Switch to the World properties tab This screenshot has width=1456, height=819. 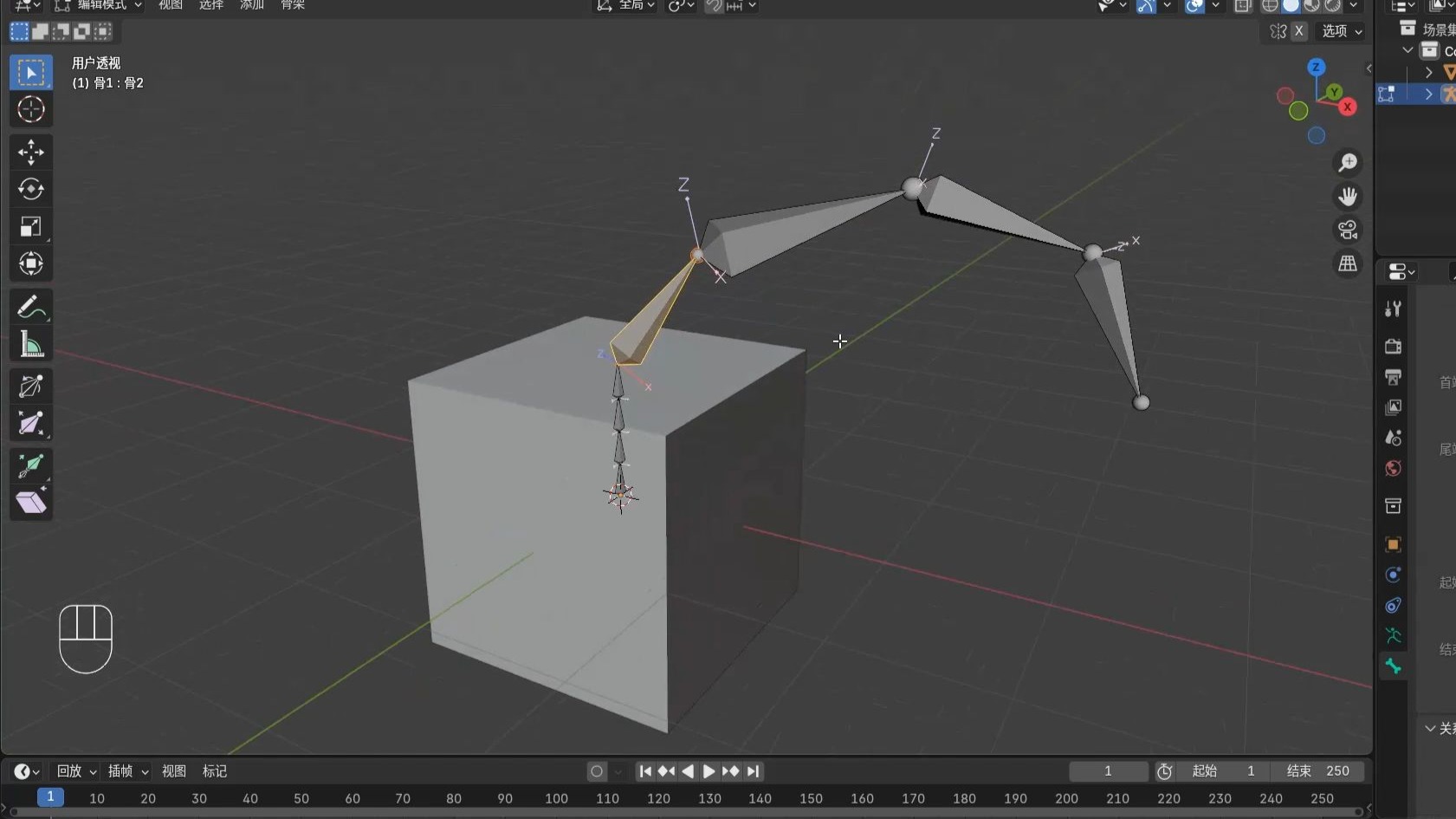click(x=1394, y=469)
